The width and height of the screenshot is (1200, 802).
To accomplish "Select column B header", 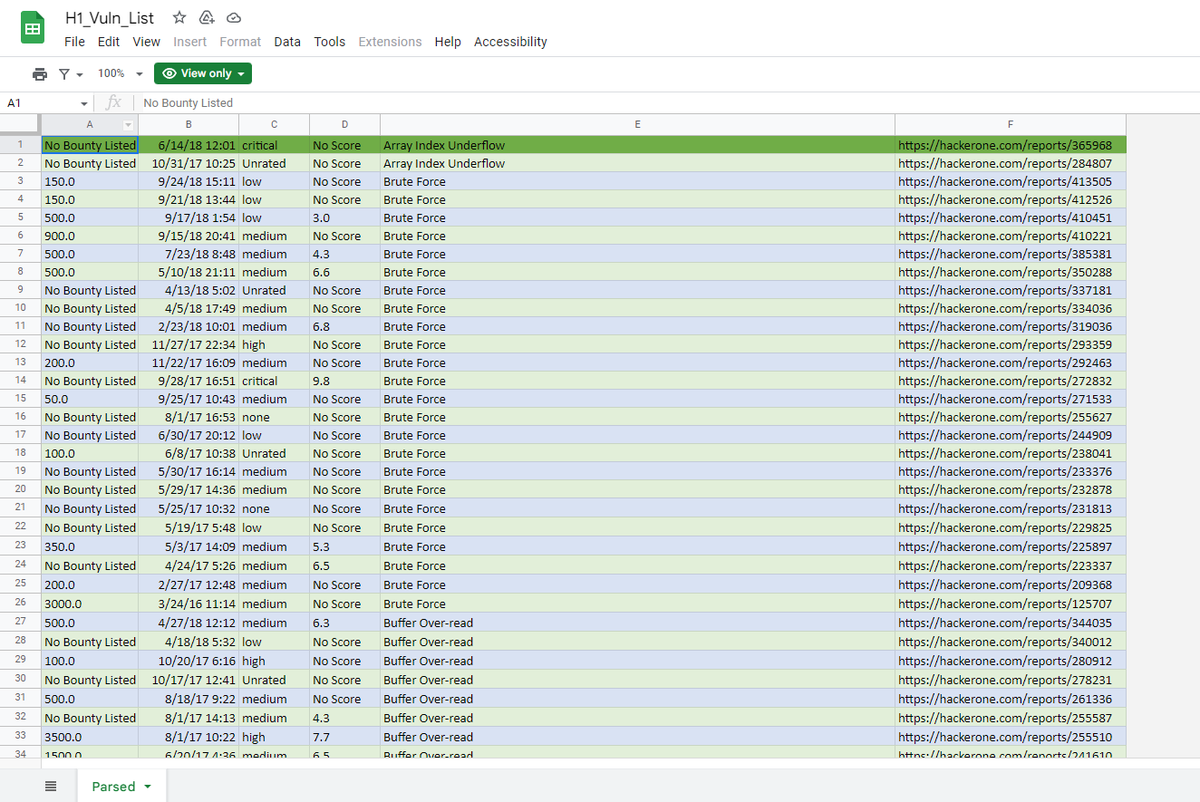I will [x=188, y=124].
